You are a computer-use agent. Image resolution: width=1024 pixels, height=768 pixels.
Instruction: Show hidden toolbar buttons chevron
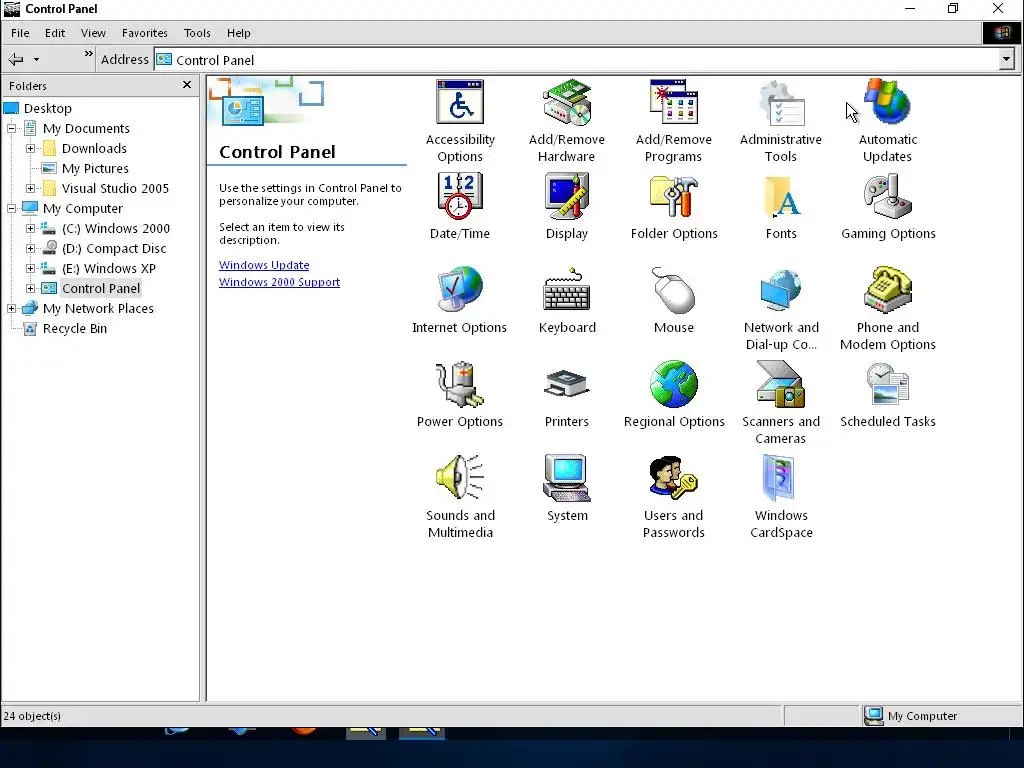click(x=88, y=54)
